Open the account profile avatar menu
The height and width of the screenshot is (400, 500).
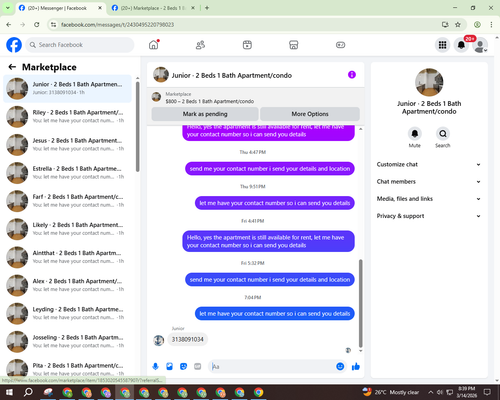pos(480,45)
